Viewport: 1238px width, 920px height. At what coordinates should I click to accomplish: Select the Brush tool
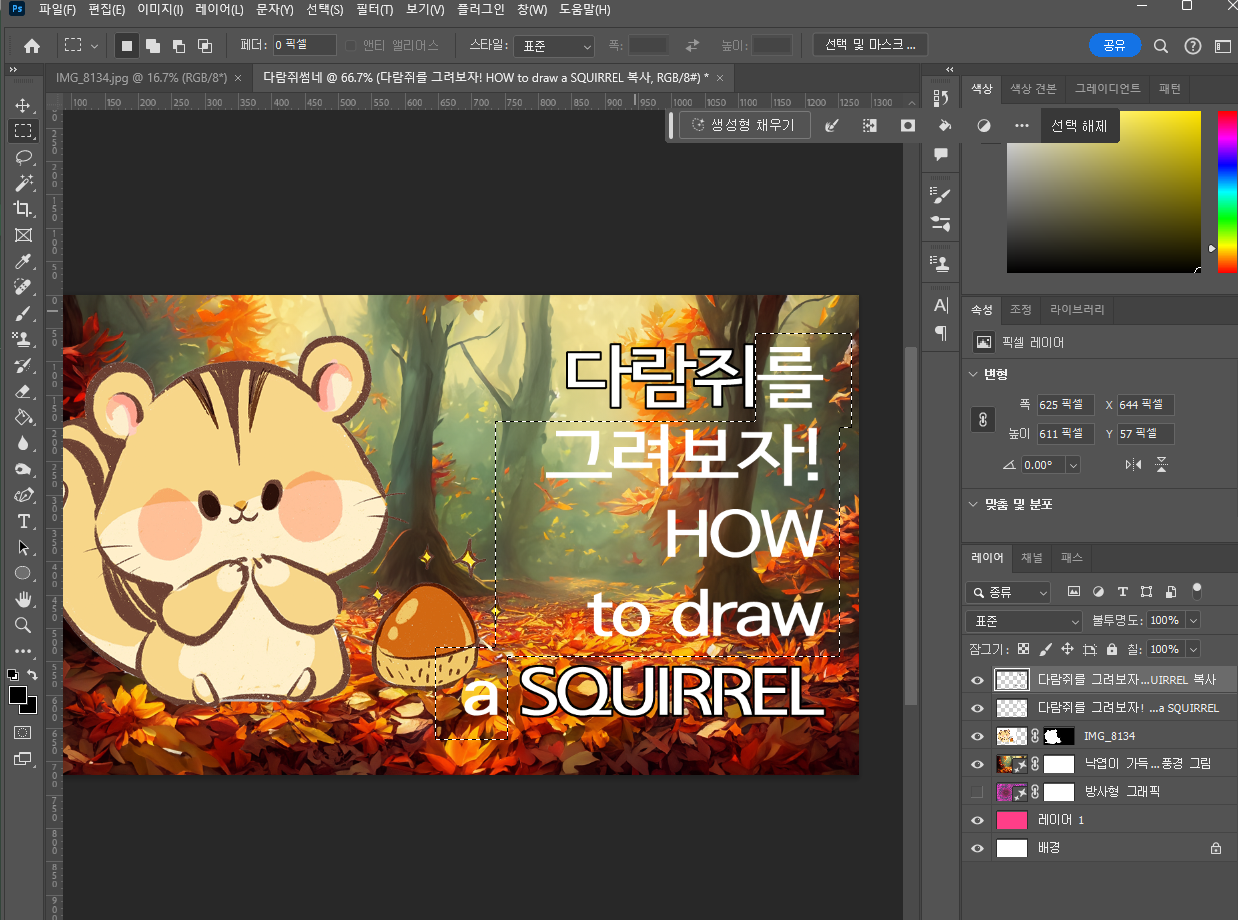(22, 313)
